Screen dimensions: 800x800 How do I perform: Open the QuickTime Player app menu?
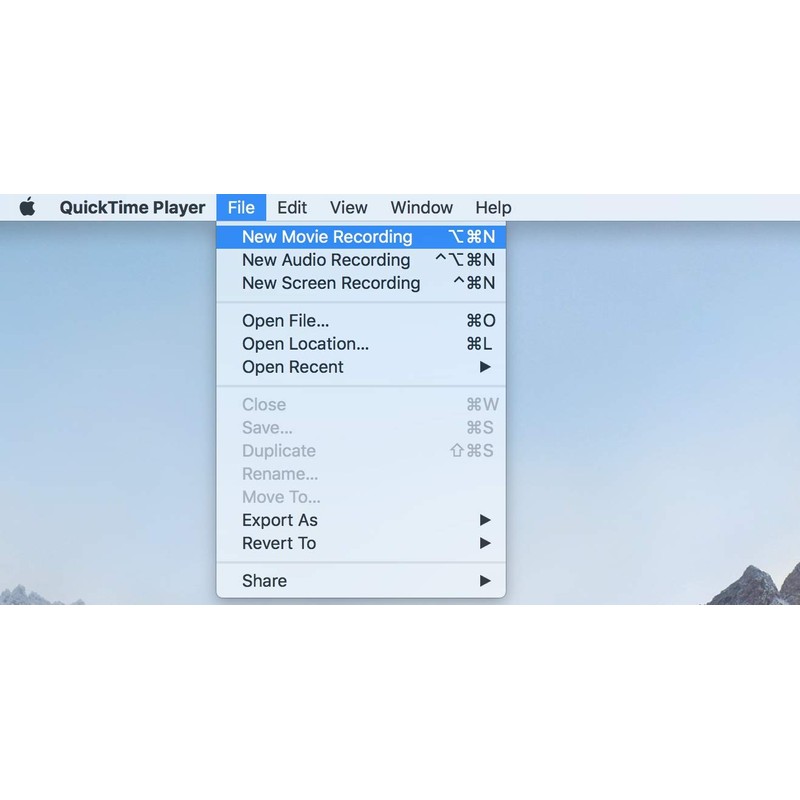[x=132, y=207]
